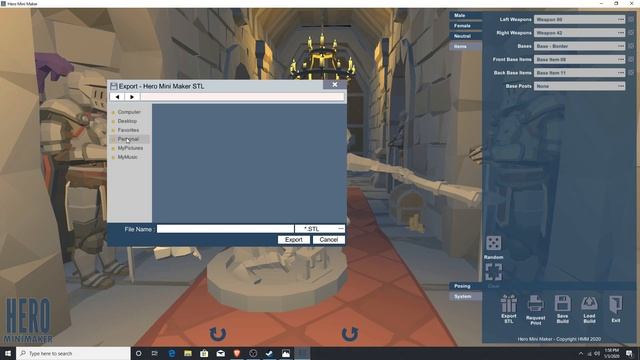Click the Cancel button in dialog
Screen dimensions: 640x360
tap(329, 240)
